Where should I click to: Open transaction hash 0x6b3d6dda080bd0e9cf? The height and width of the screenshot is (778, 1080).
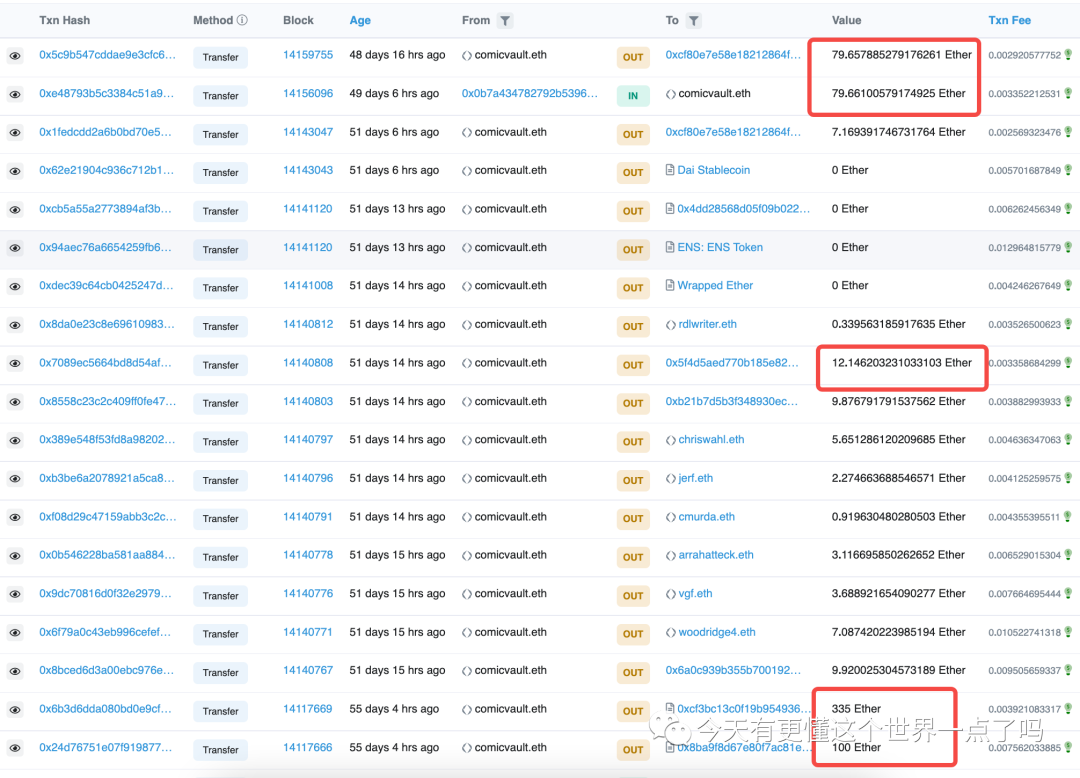(105, 708)
